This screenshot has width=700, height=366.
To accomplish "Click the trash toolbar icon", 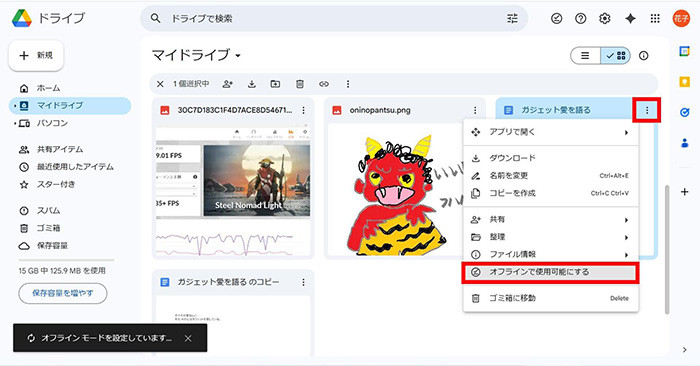I will click(300, 84).
